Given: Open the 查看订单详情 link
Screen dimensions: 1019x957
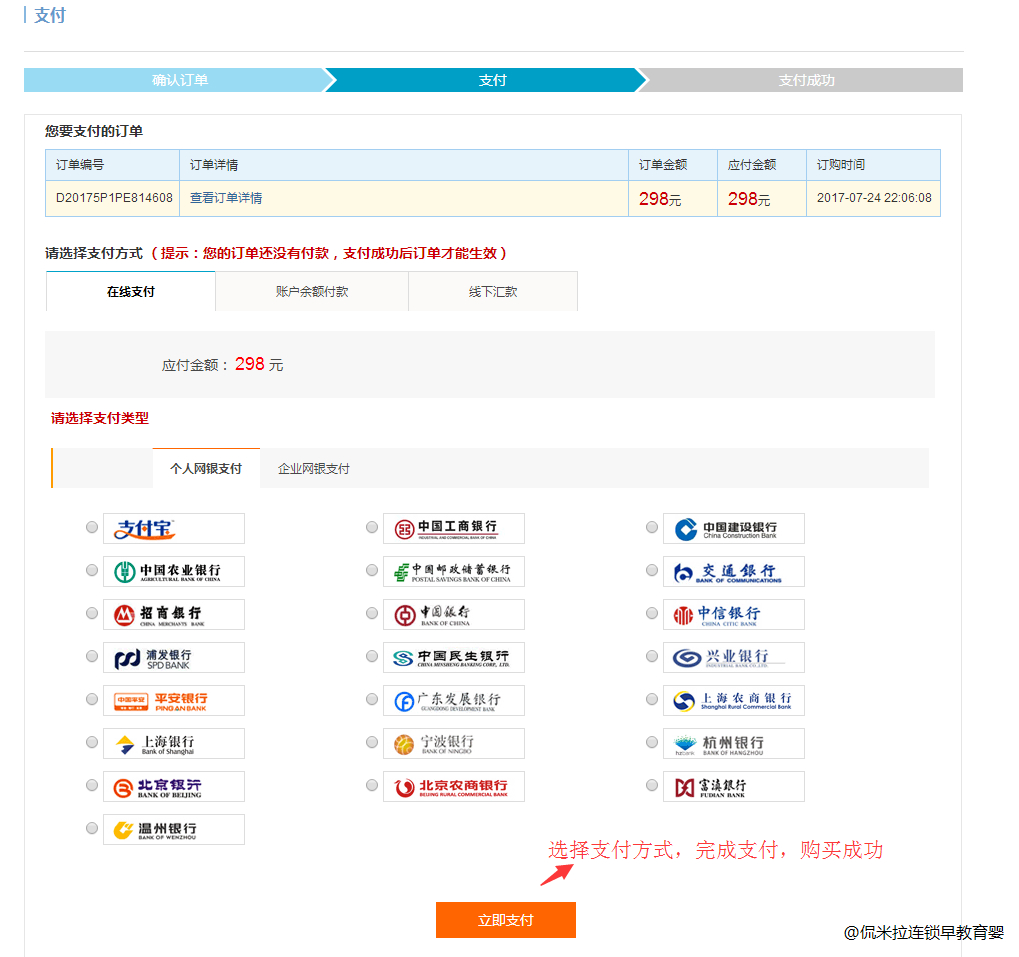Looking at the screenshot, I should coord(226,198).
